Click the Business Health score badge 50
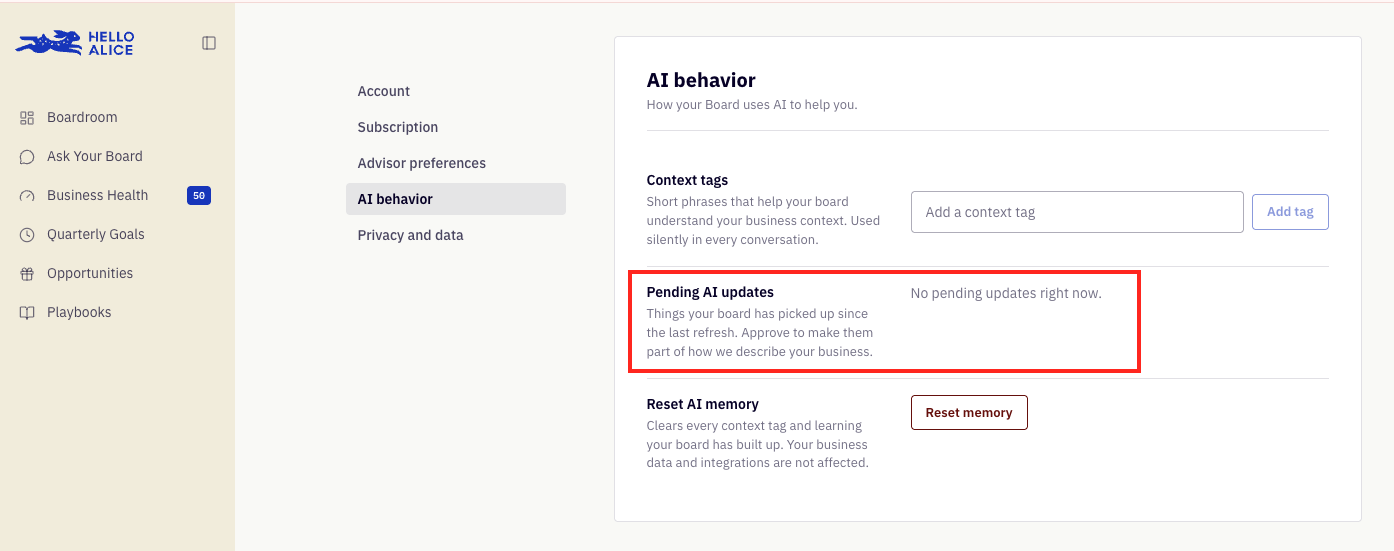The height and width of the screenshot is (551, 1394). (199, 196)
